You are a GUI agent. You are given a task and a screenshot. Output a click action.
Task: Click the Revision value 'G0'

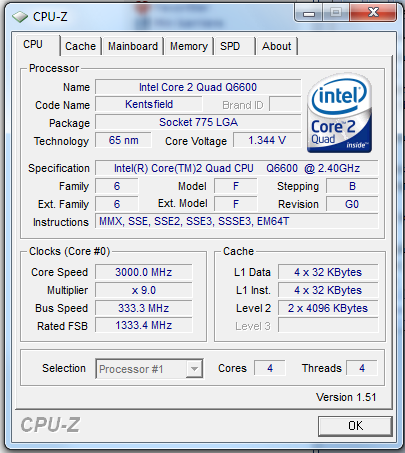[x=352, y=204]
